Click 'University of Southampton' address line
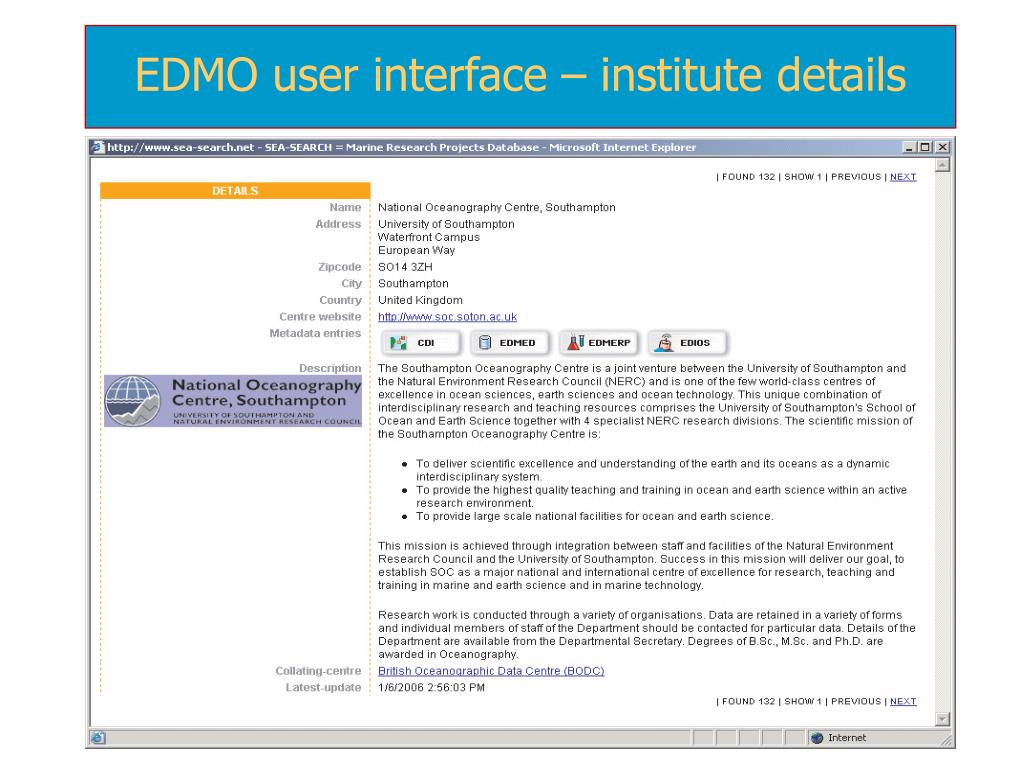Viewport: 1024px width, 768px height. (x=446, y=224)
